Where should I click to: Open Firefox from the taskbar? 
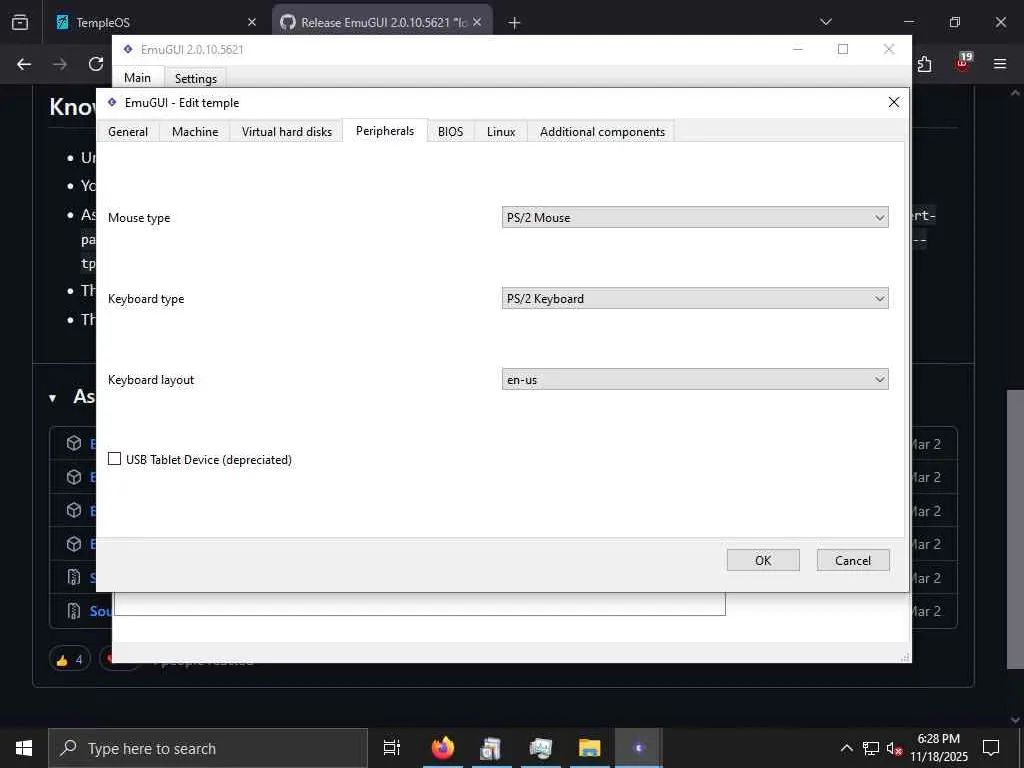[x=443, y=748]
